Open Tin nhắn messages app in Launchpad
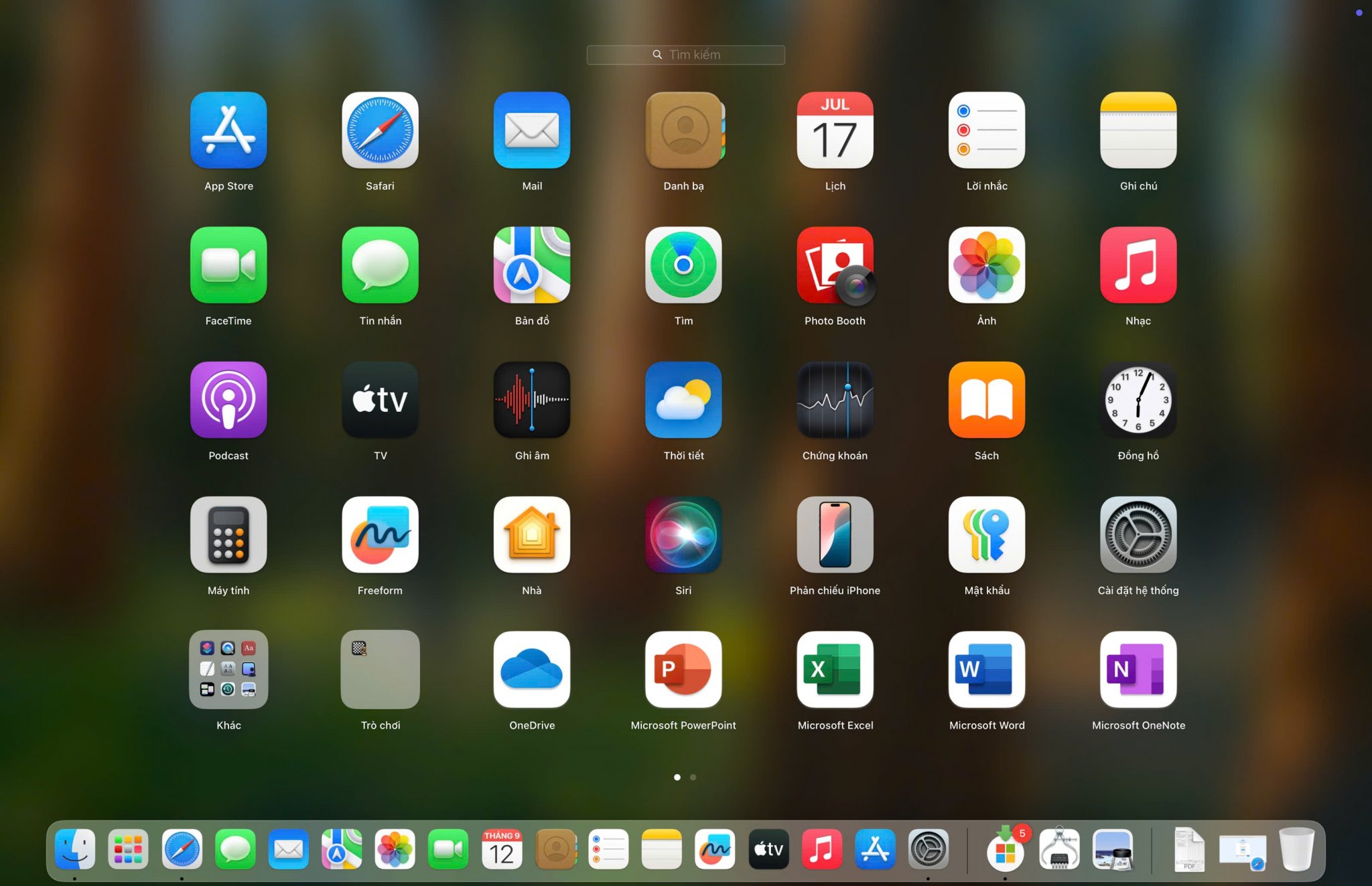Image resolution: width=1372 pixels, height=886 pixels. coord(380,265)
